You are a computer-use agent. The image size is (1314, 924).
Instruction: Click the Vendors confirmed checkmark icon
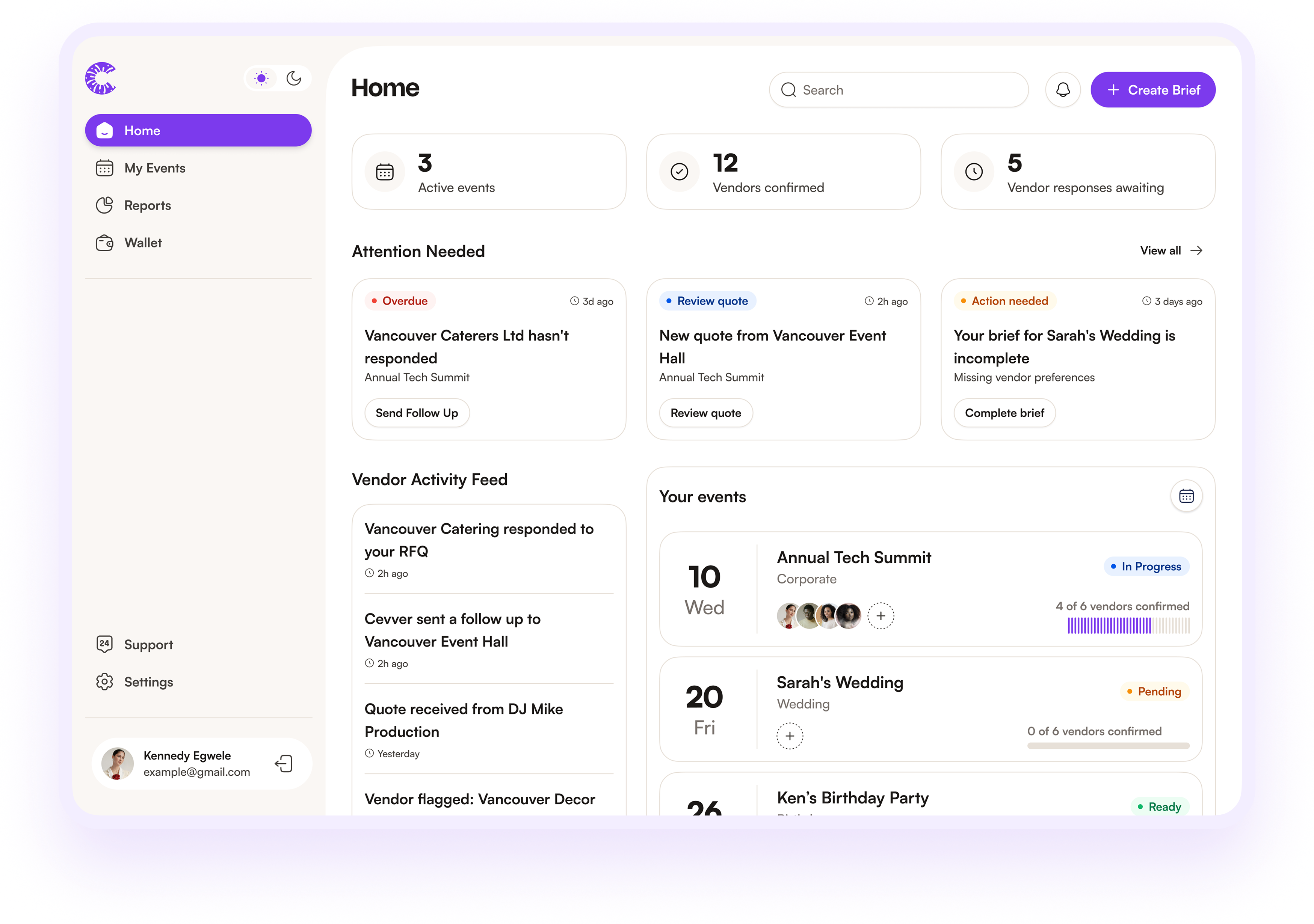point(679,172)
